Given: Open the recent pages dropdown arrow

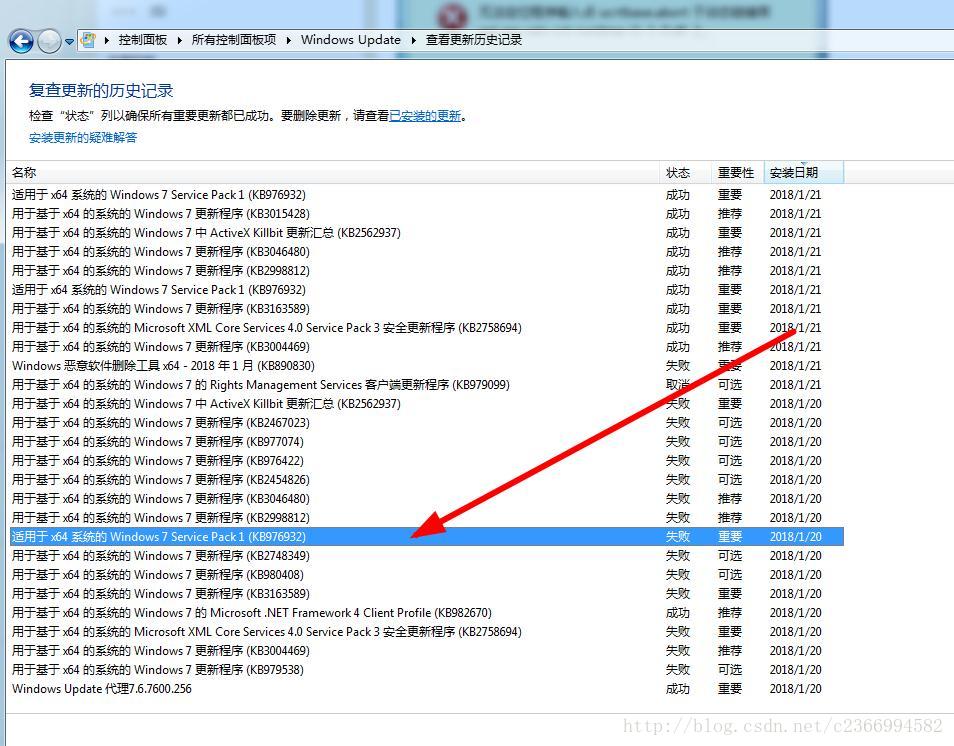Looking at the screenshot, I should (x=69, y=41).
